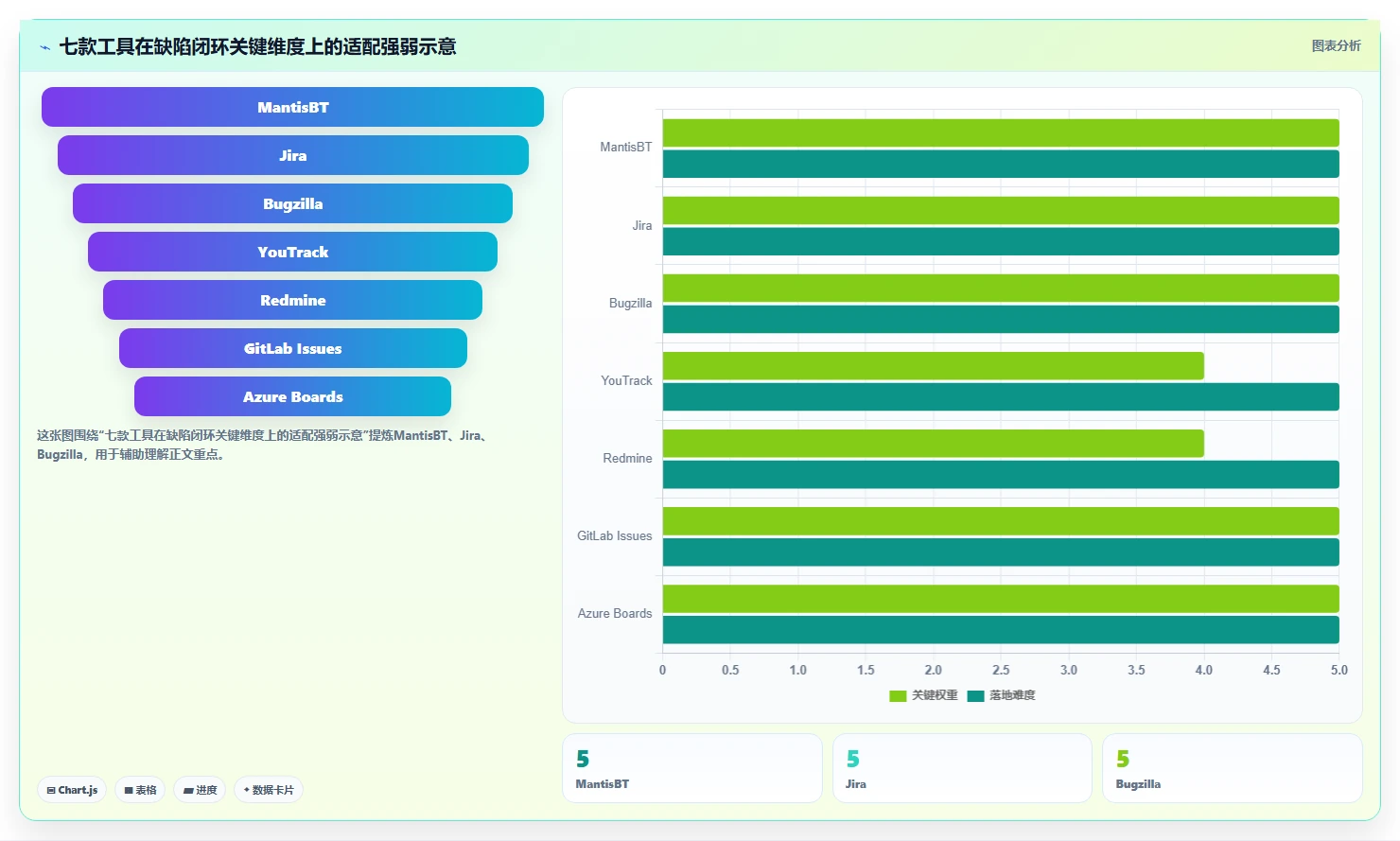Click the Jira funnel bar
This screenshot has height=841, width=1400.
click(292, 155)
